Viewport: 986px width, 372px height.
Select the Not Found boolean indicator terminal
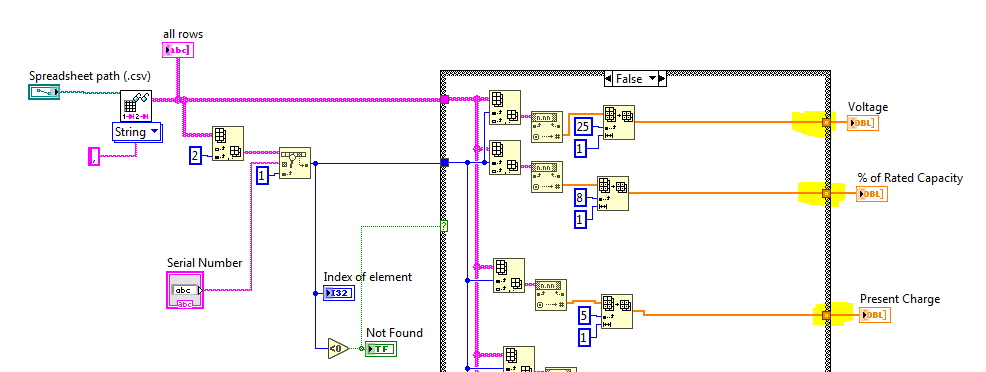(x=381, y=348)
